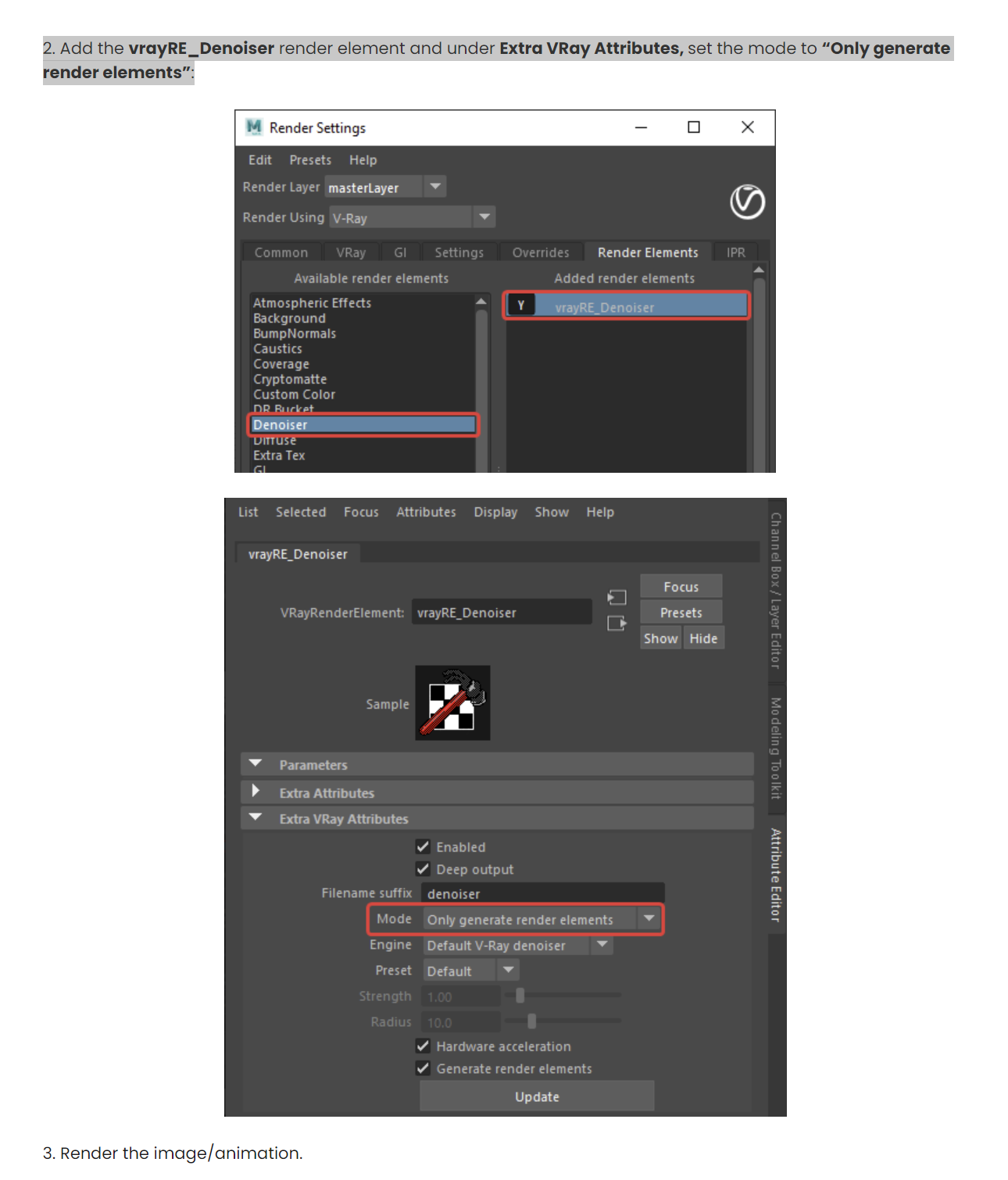The width and height of the screenshot is (1008, 1180).
Task: Open the Selected menu in Attribute Editor
Action: pos(301,512)
